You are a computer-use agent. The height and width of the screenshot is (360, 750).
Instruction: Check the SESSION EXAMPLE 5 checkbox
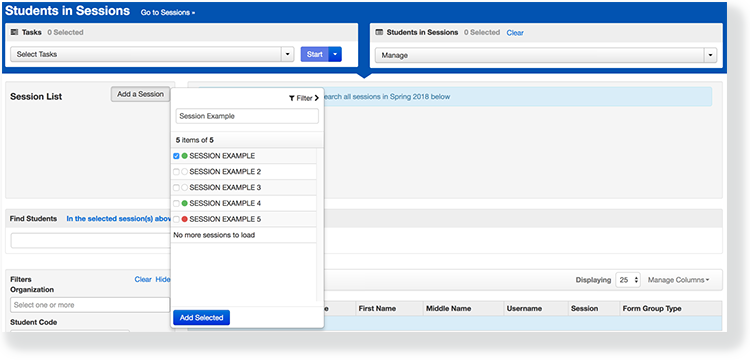176,219
